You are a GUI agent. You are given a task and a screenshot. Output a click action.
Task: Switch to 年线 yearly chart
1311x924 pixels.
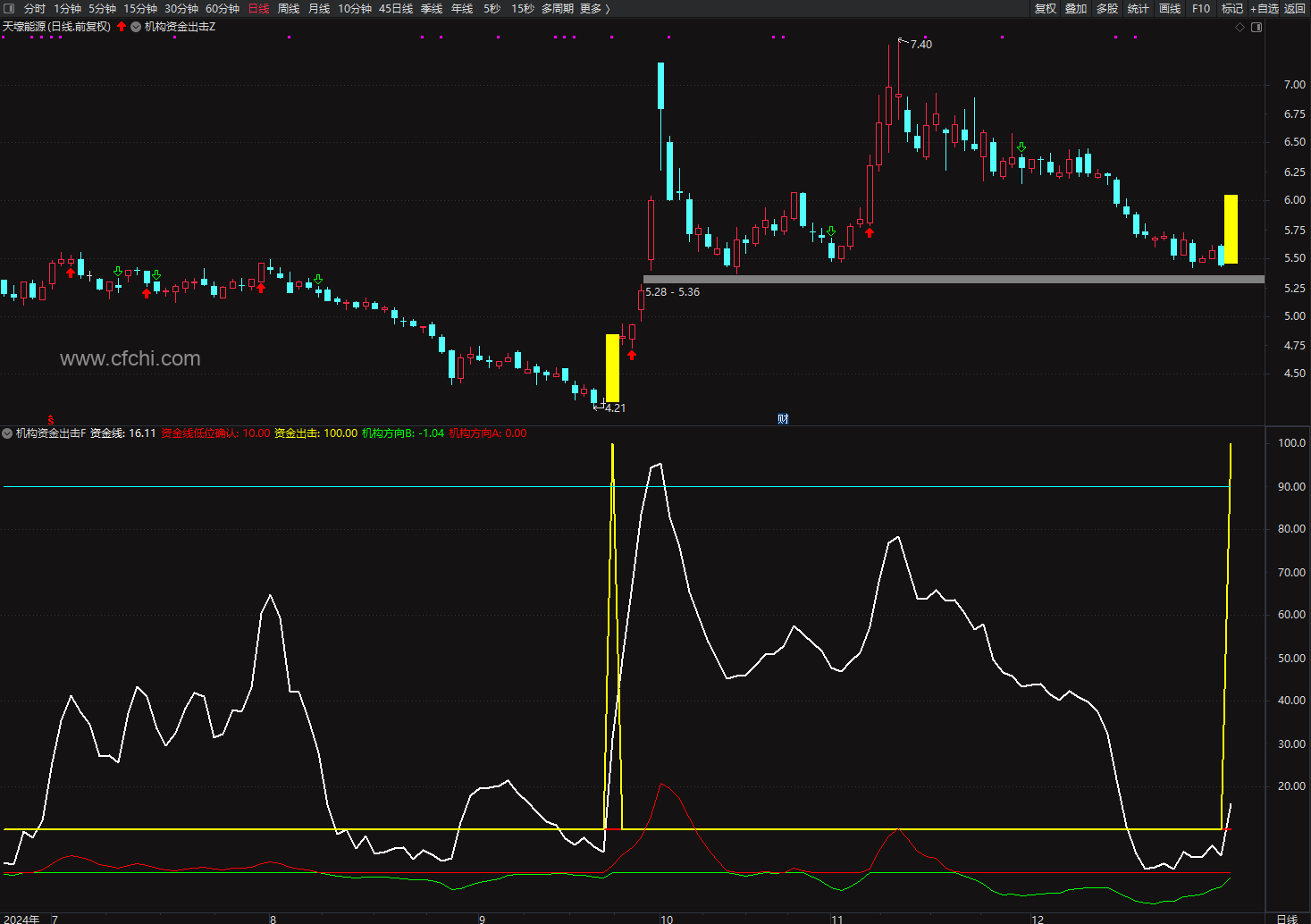[462, 8]
